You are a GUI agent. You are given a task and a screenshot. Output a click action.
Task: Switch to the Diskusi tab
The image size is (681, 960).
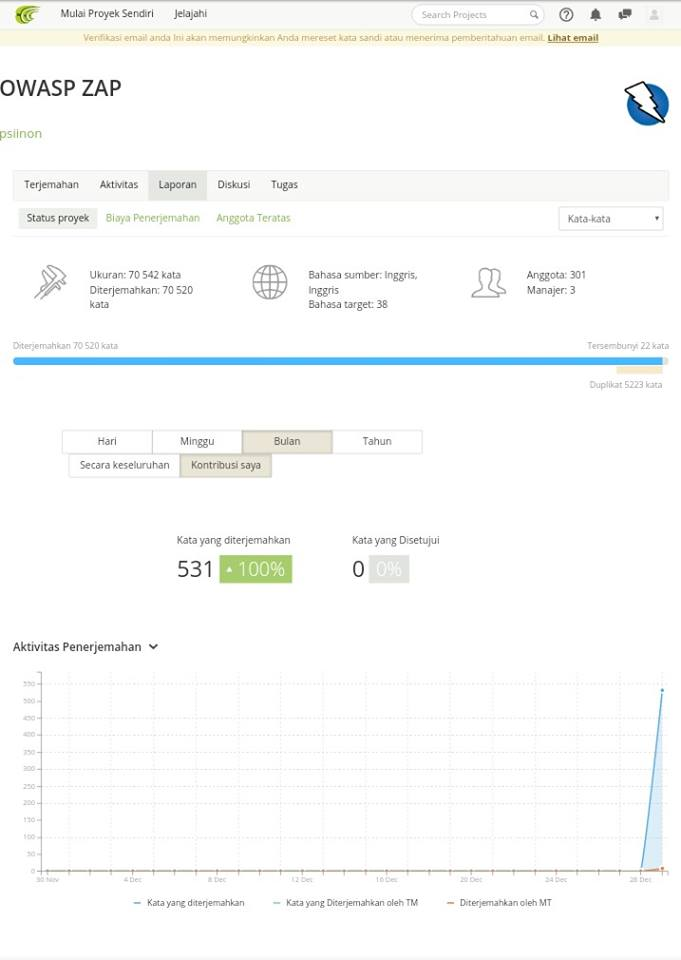click(x=234, y=185)
